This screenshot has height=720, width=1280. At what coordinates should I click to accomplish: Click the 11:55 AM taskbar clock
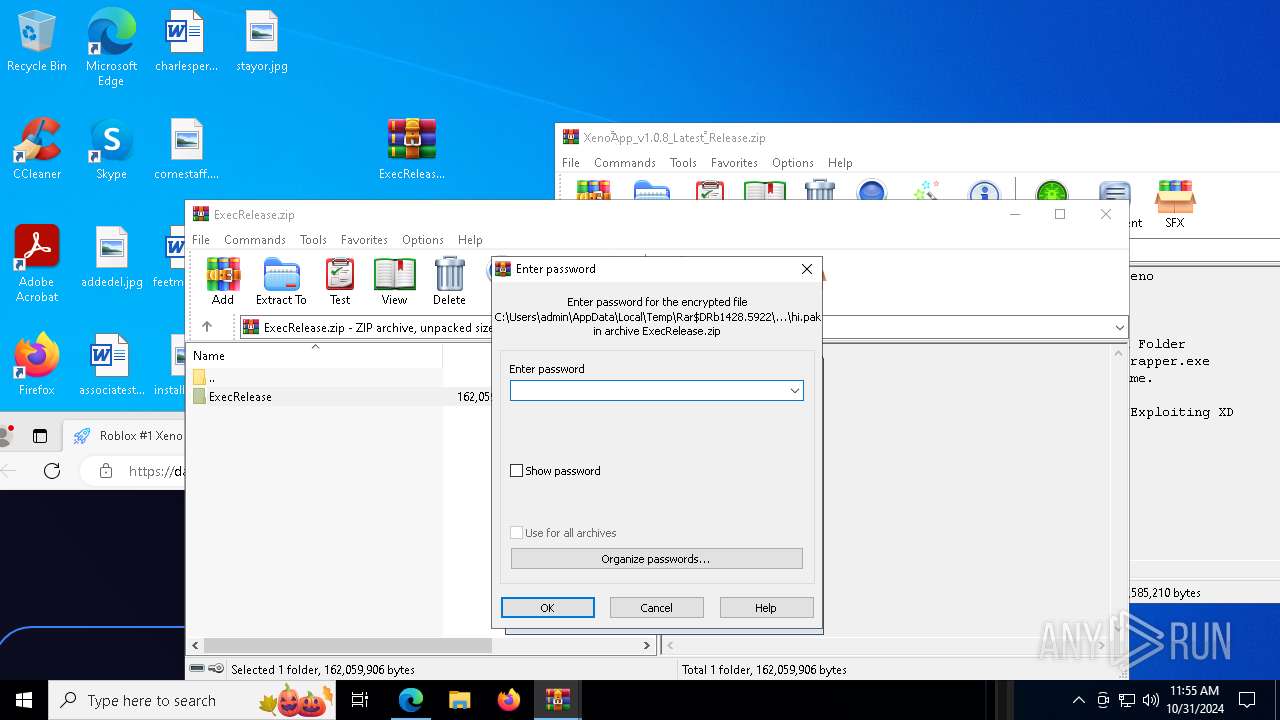click(1194, 700)
